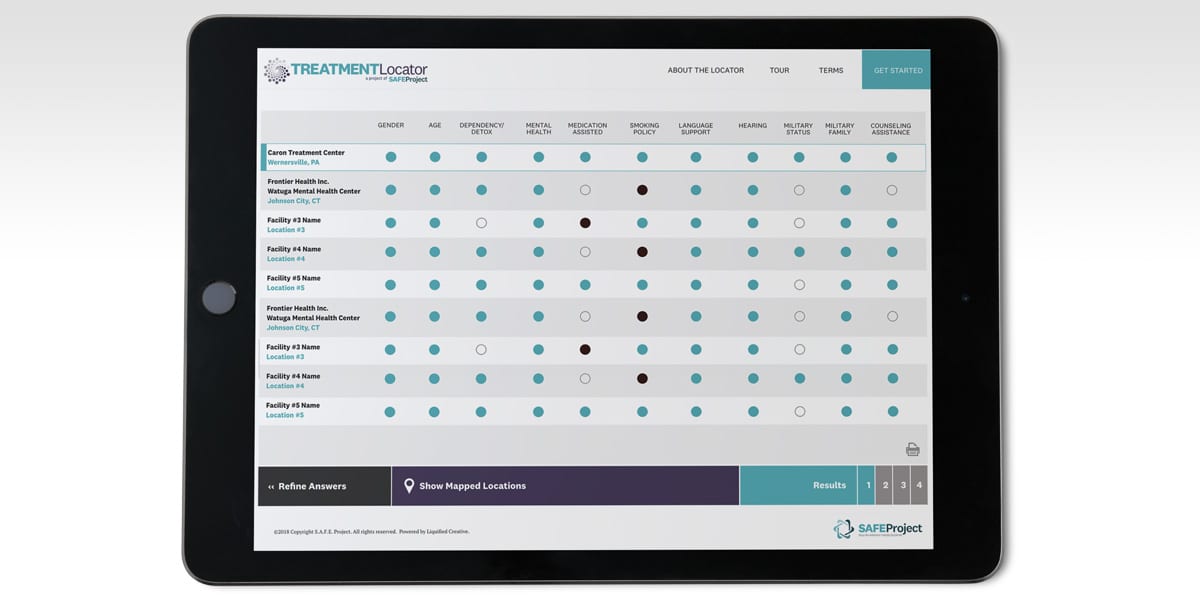The image size is (1200, 600).
Task: Click the Refine Answers back arrows
Action: [271, 487]
